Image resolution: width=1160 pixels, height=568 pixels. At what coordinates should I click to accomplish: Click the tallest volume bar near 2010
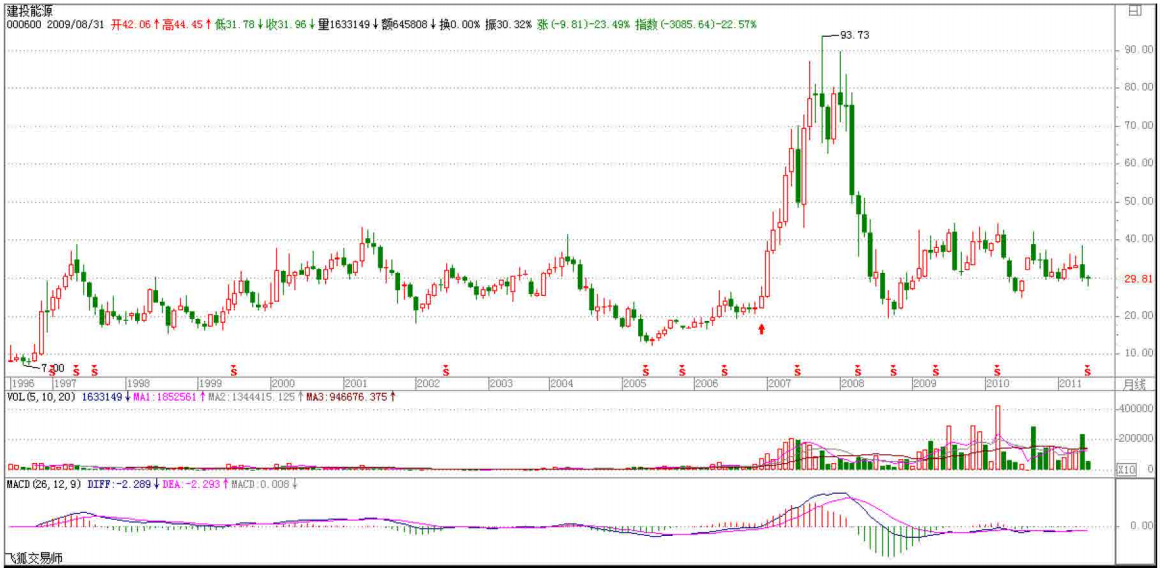pyautogui.click(x=997, y=437)
